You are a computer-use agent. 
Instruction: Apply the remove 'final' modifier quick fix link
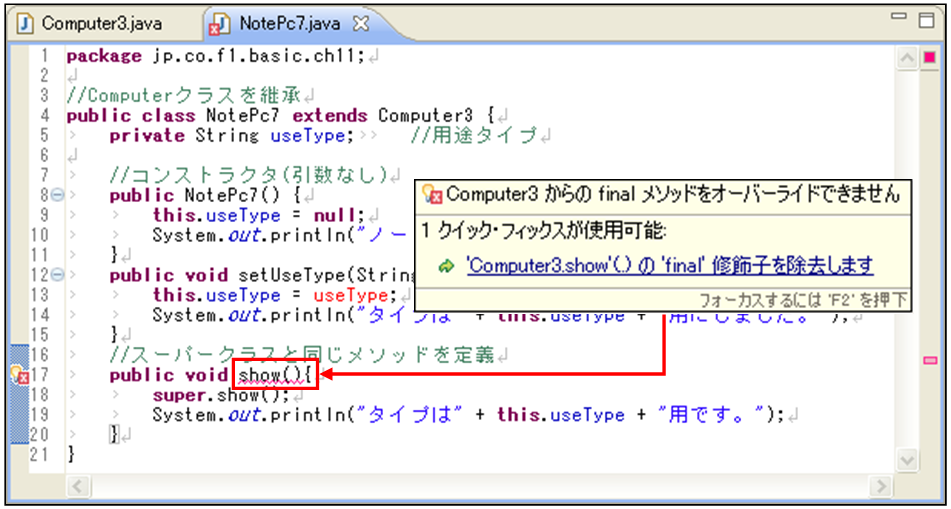[669, 266]
